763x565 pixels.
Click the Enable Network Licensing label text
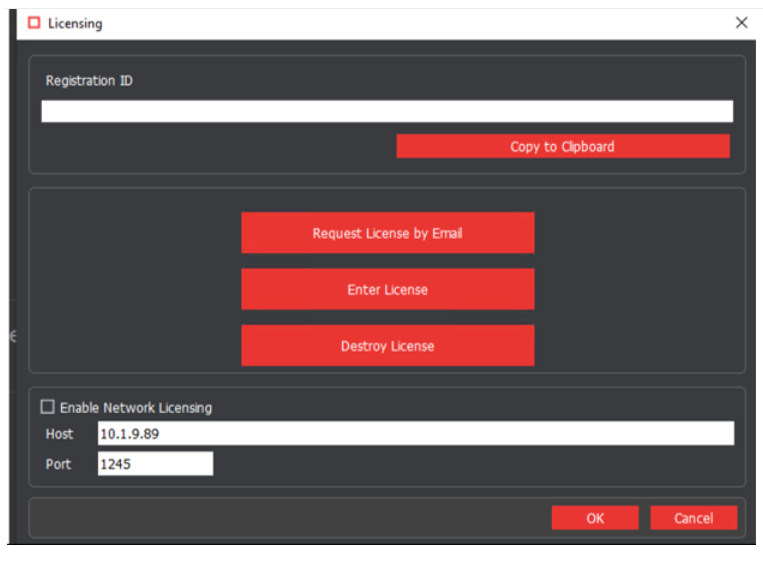click(136, 408)
